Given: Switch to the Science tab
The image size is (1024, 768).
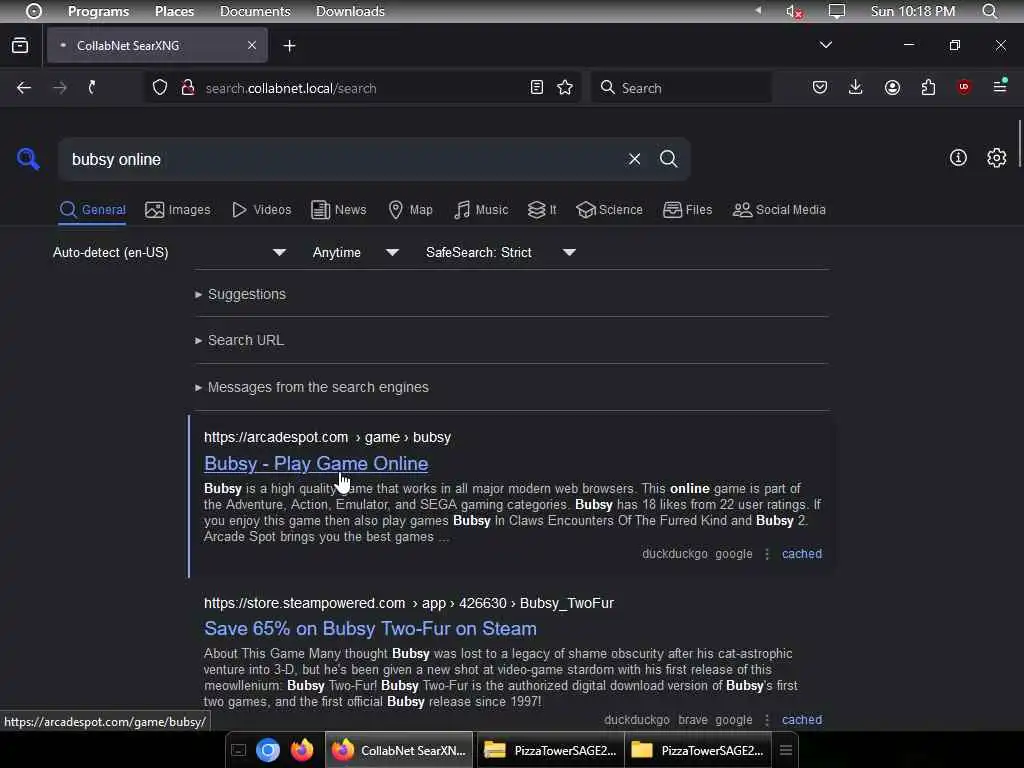Looking at the screenshot, I should (x=609, y=210).
